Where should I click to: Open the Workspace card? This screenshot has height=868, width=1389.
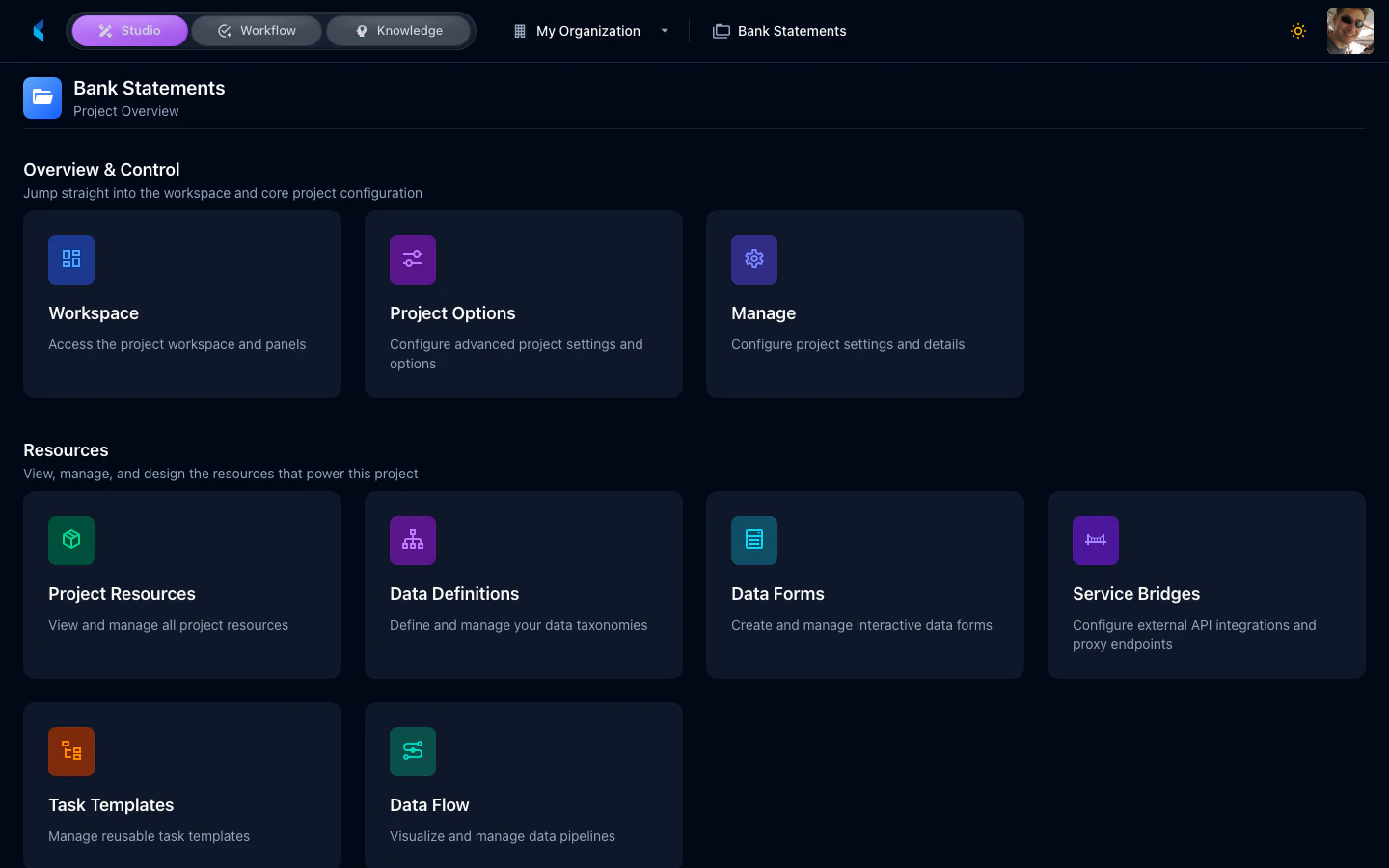click(181, 304)
